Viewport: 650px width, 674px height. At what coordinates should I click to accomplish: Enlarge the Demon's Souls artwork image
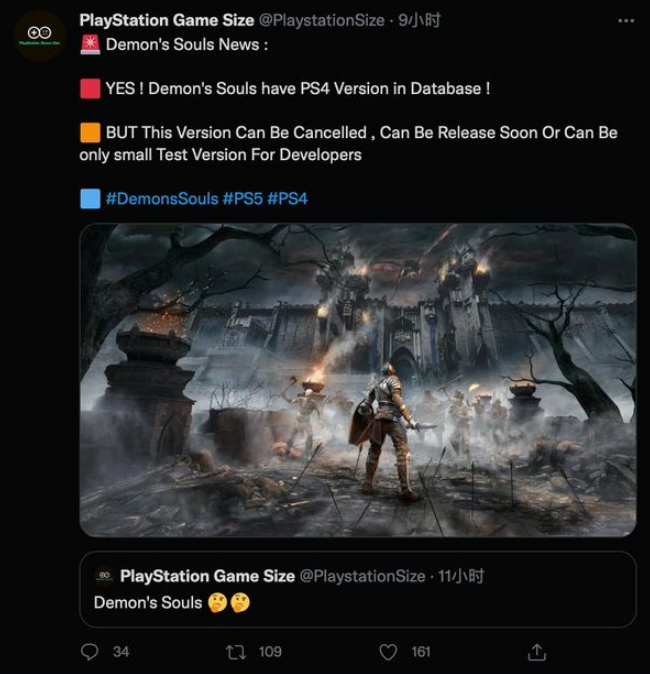[358, 380]
